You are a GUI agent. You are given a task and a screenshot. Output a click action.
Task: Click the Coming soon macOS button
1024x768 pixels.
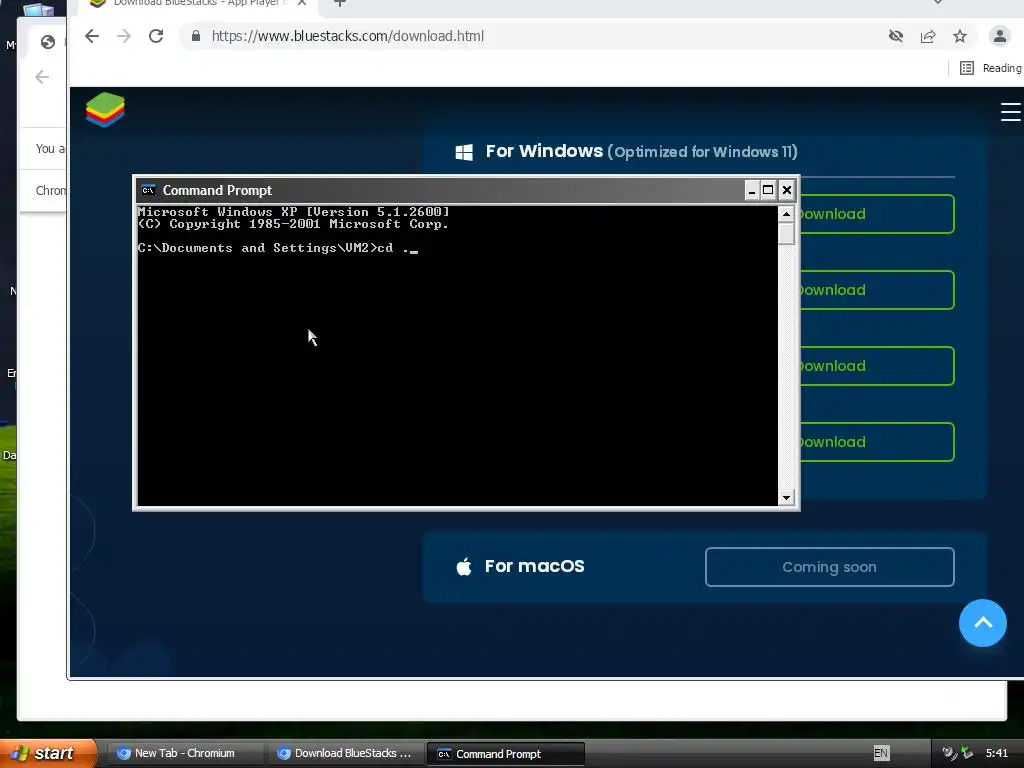pyautogui.click(x=829, y=567)
